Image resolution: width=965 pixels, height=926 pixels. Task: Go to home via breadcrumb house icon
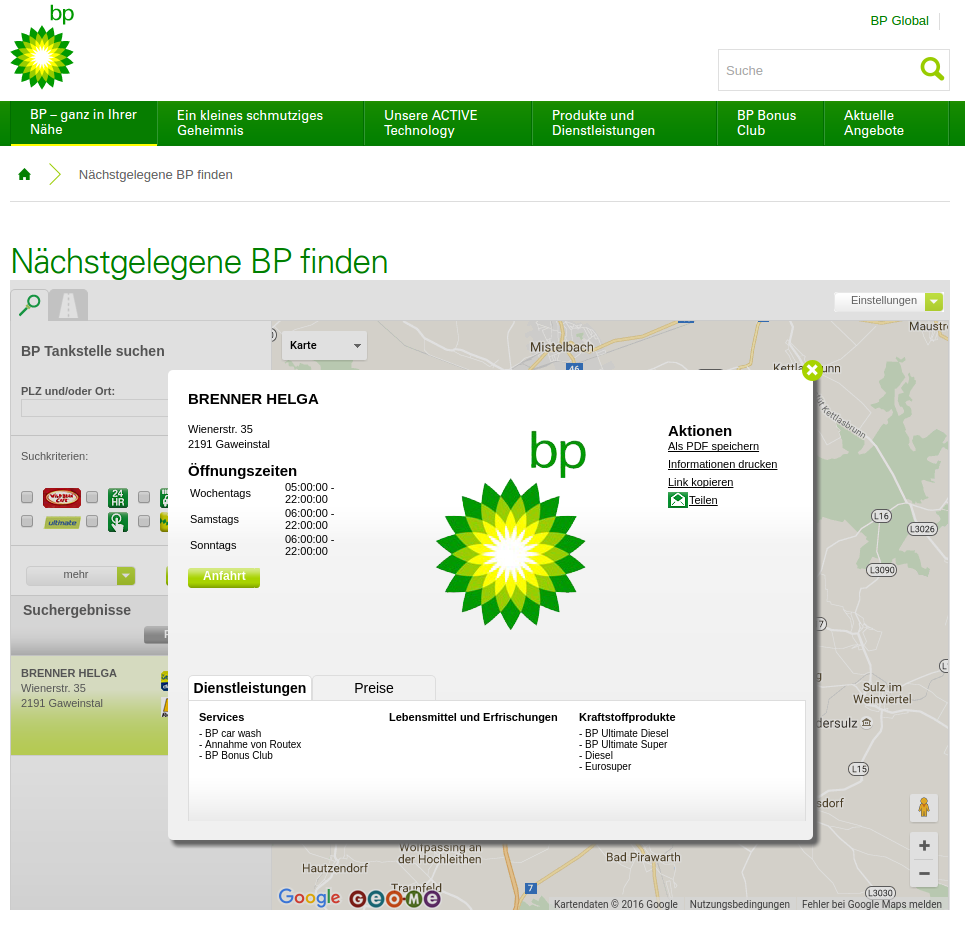pos(25,175)
